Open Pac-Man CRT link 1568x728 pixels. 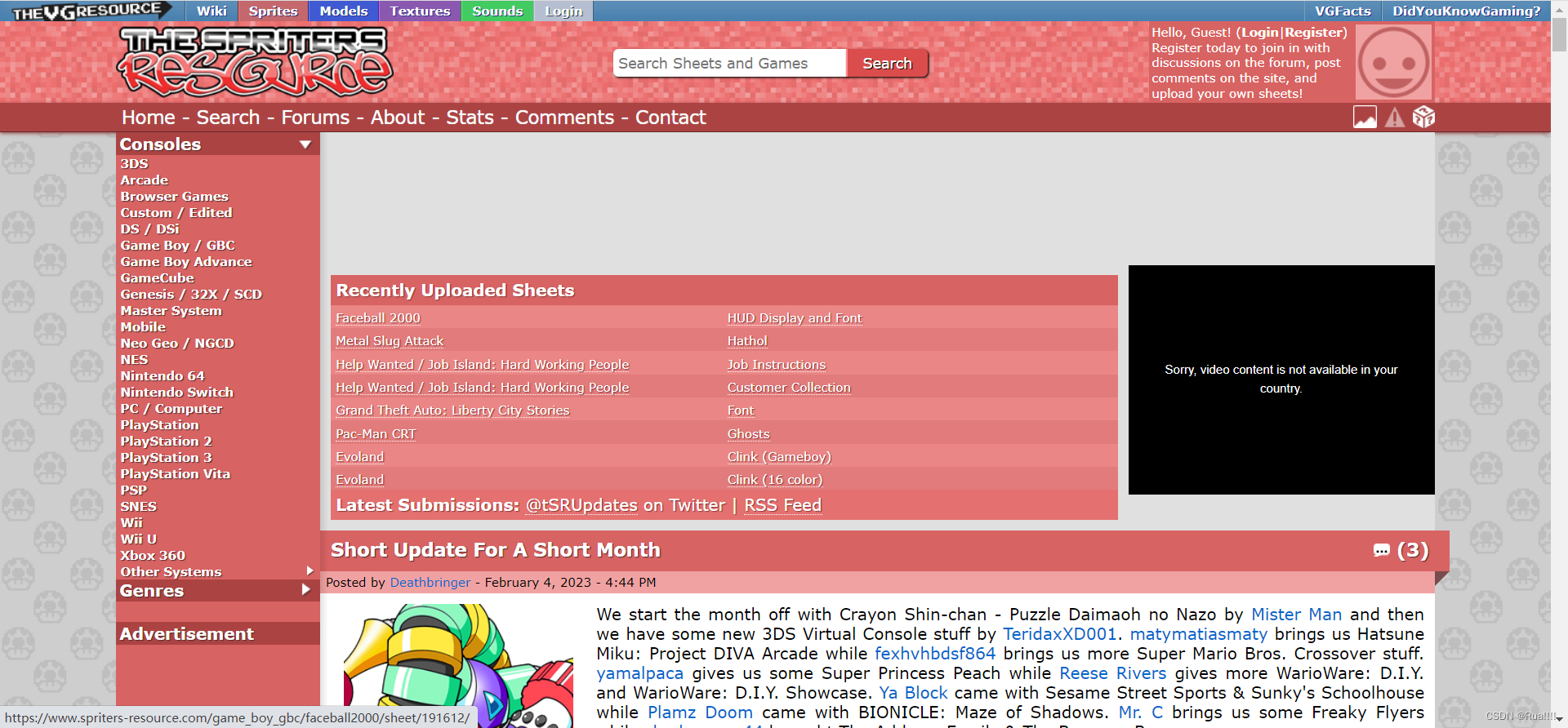pyautogui.click(x=376, y=434)
